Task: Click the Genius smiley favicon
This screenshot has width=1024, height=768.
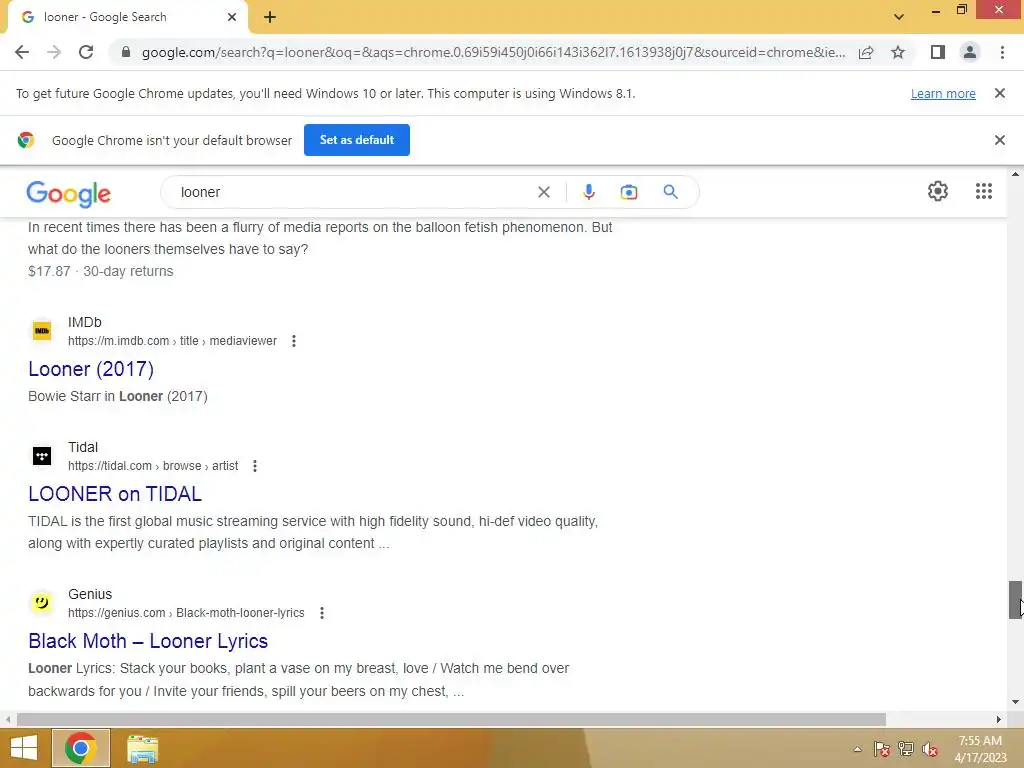Action: click(x=42, y=603)
